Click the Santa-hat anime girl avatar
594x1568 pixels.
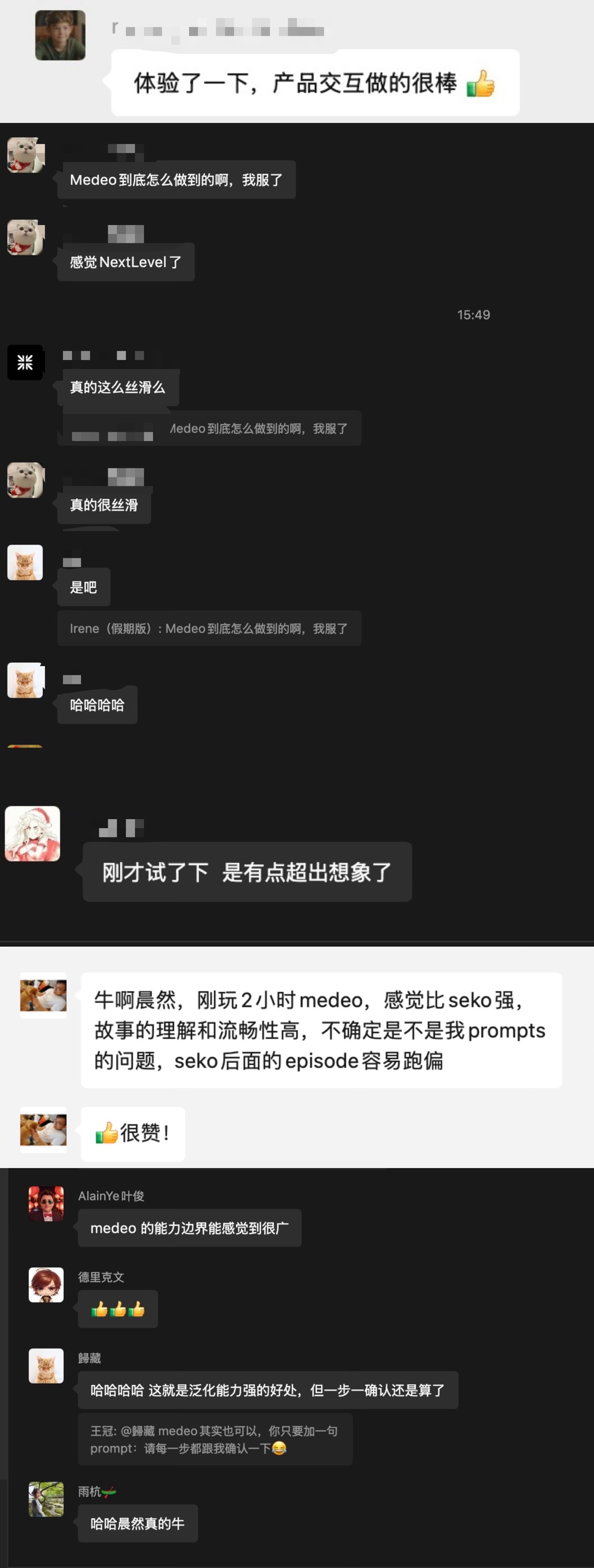tap(32, 833)
